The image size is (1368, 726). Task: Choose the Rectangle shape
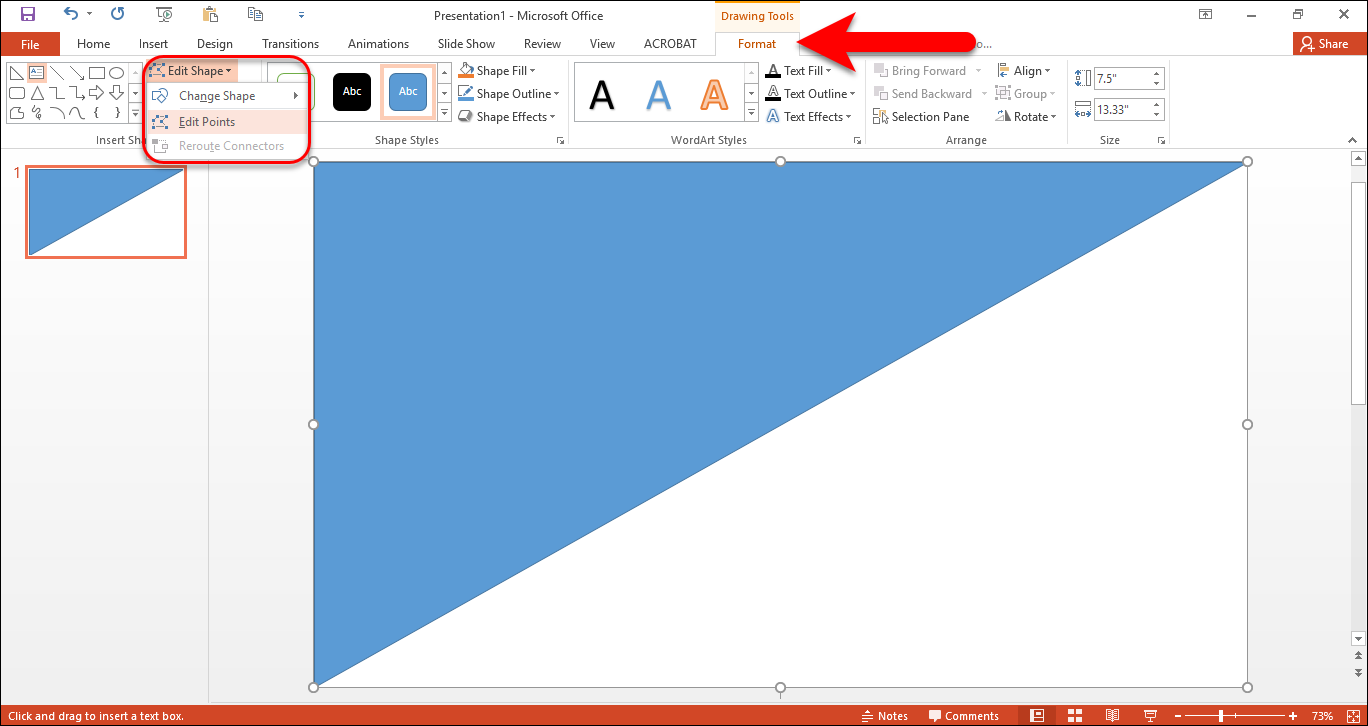pos(97,72)
